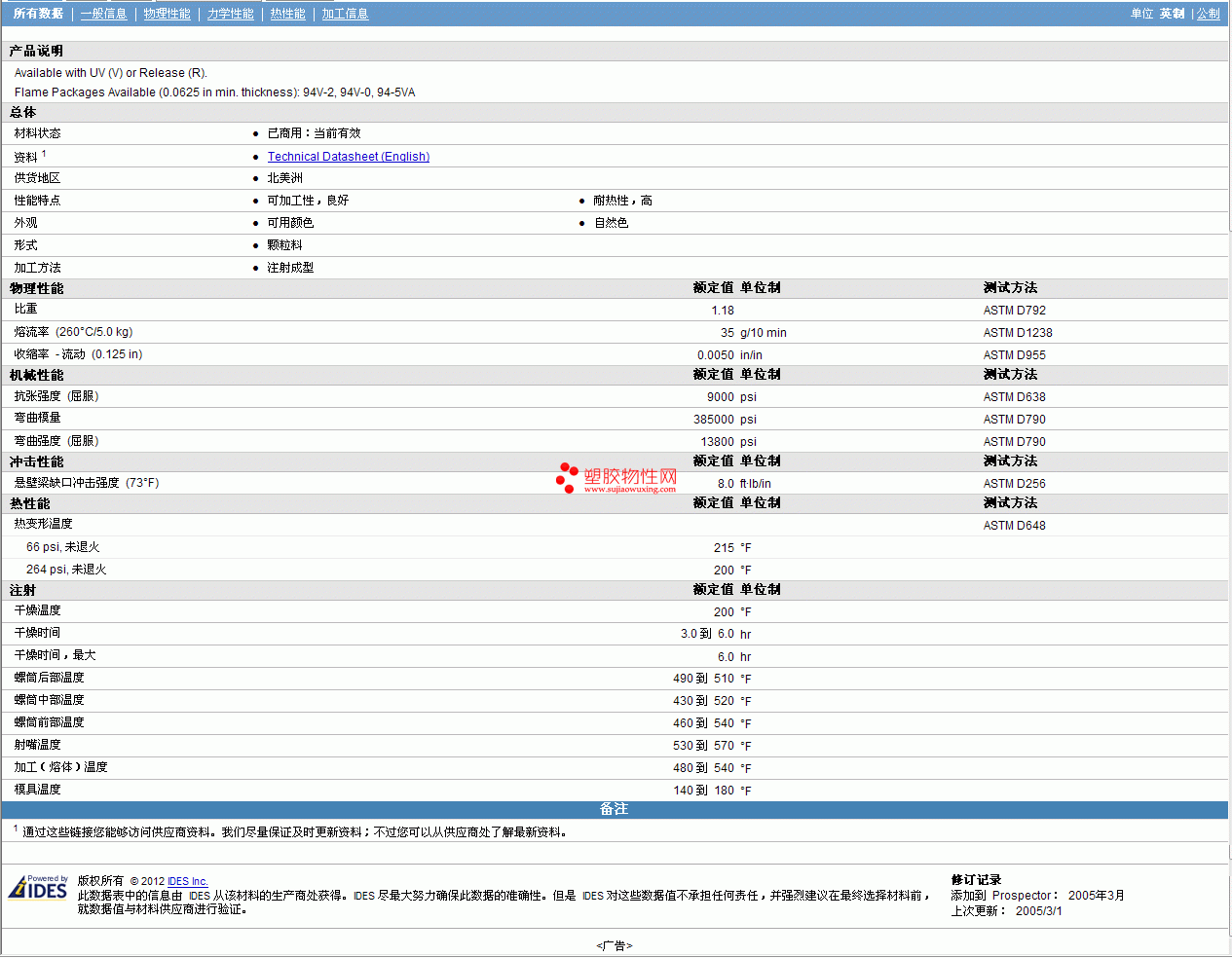The width and height of the screenshot is (1232, 958).
Task: Click the 修订记录 heading
Action: tap(976, 880)
